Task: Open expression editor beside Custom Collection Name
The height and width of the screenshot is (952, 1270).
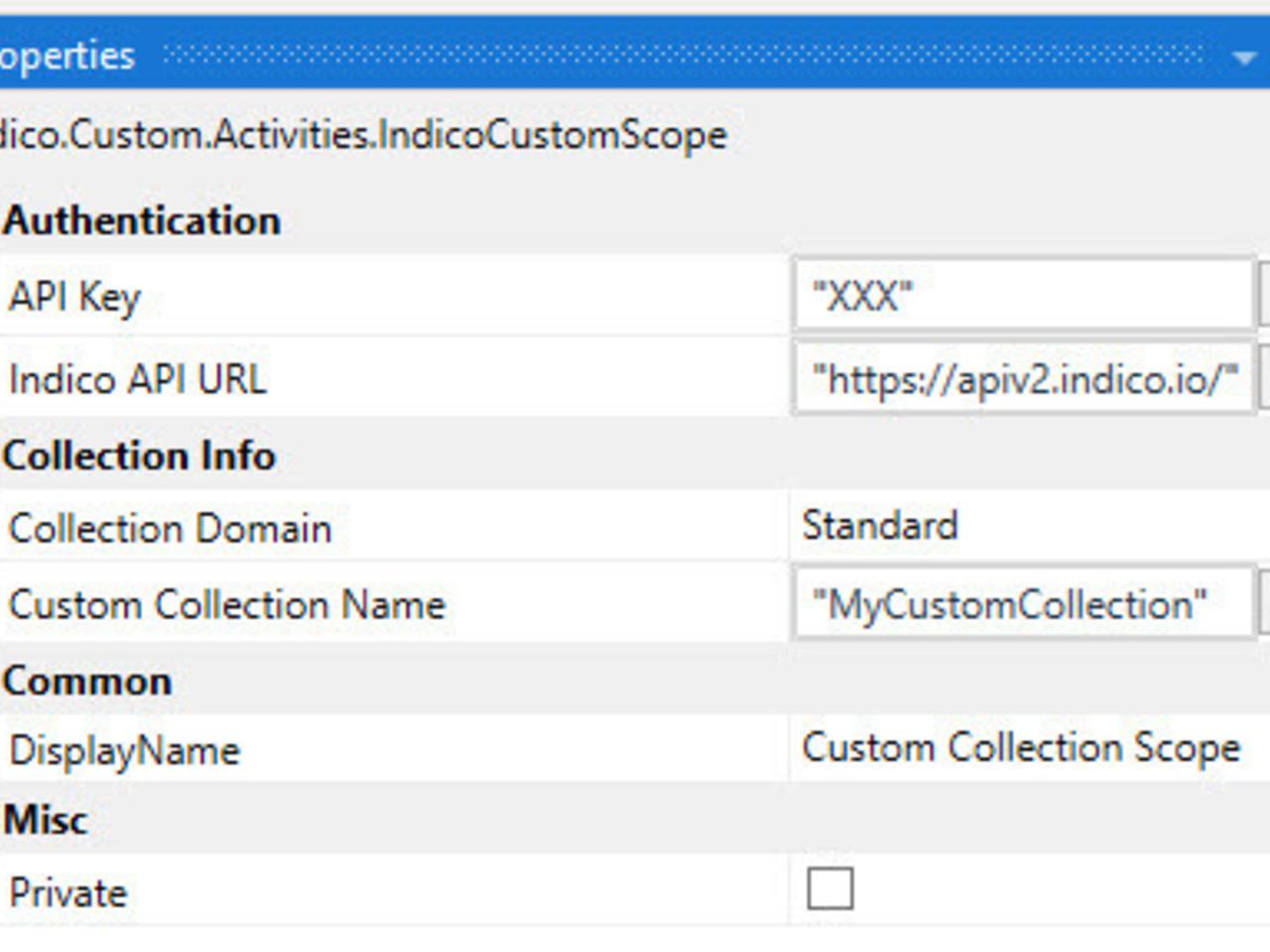Action: [x=1264, y=603]
